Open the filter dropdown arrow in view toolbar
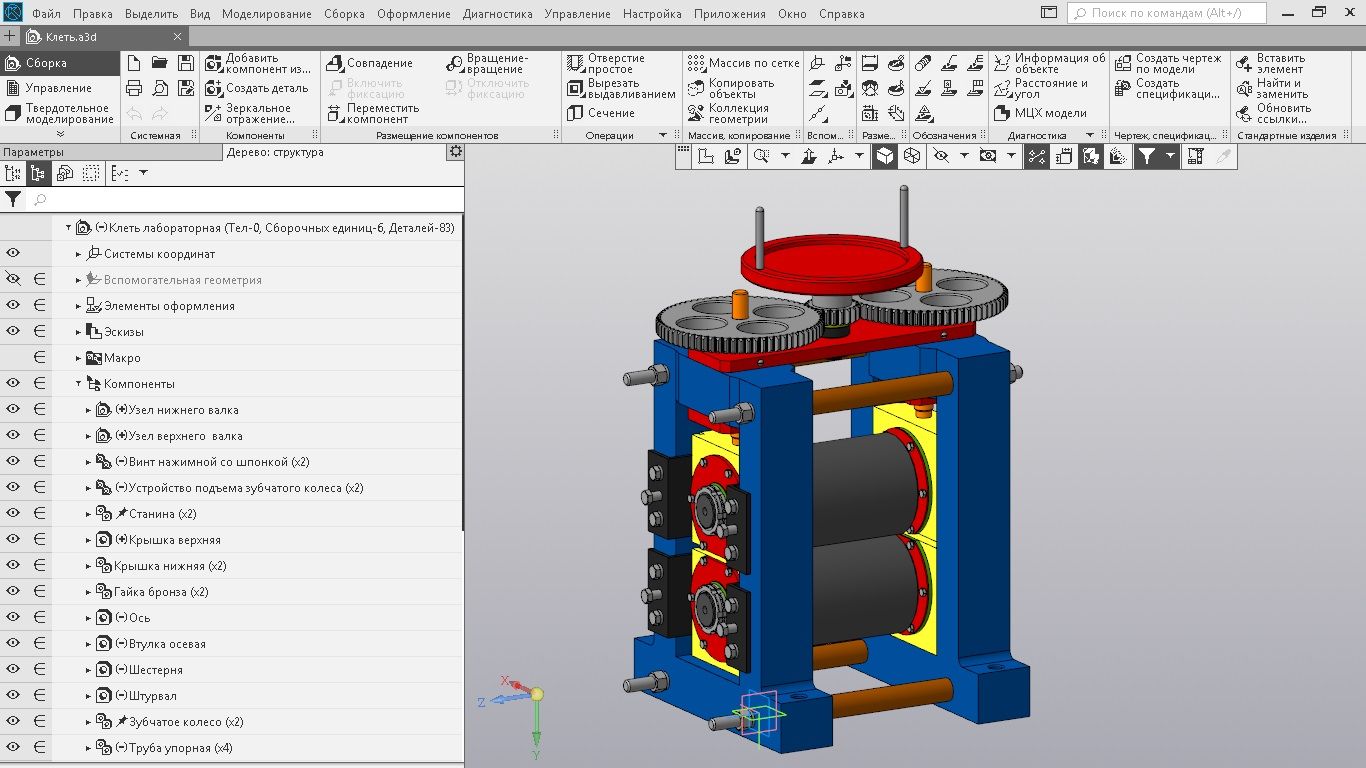The image size is (1366, 768). (x=1170, y=156)
